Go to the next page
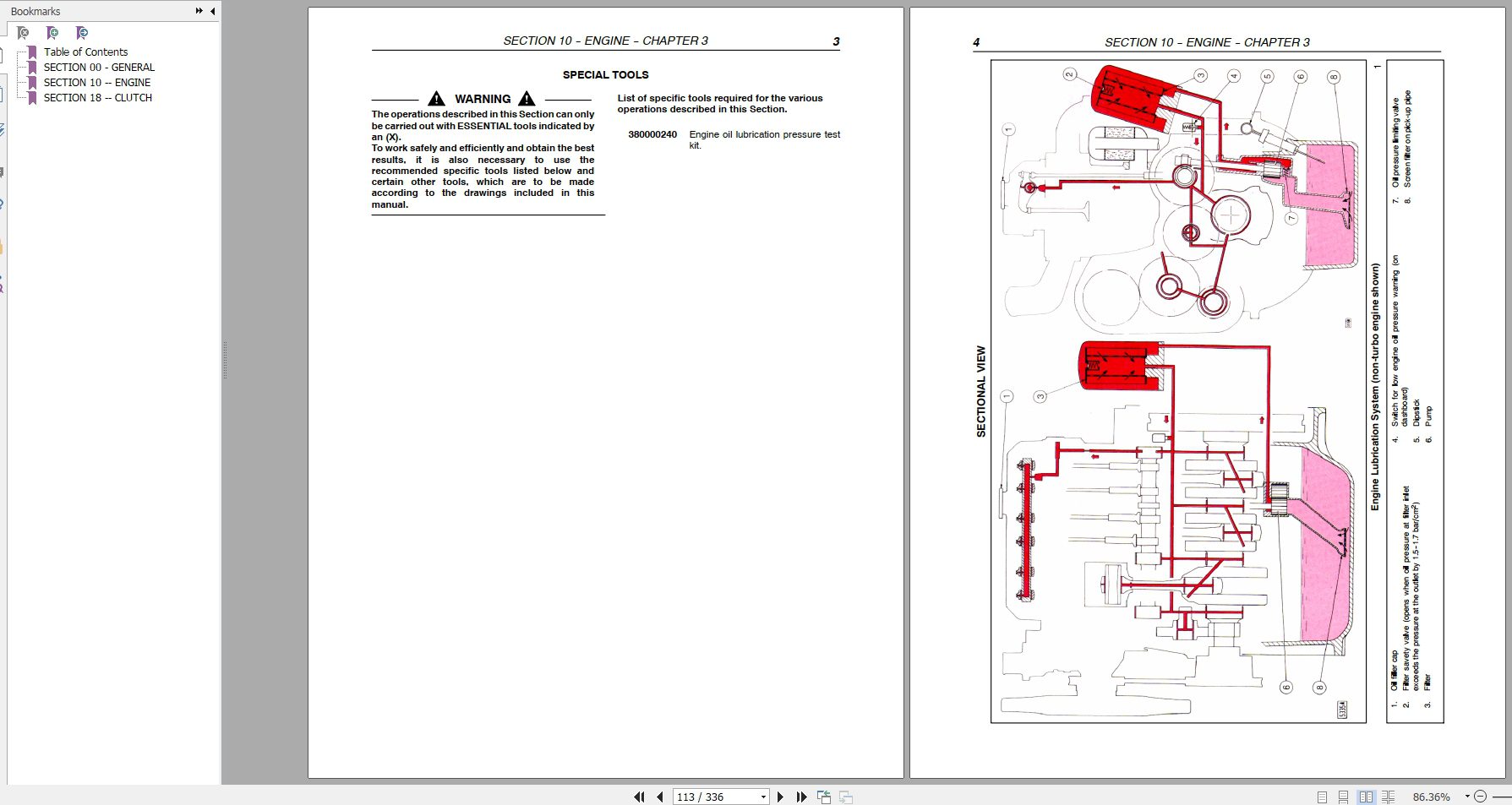This screenshot has width=1512, height=805. (x=780, y=797)
